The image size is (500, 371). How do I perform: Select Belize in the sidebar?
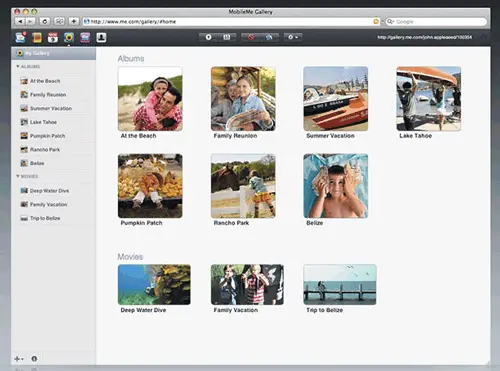54,163
